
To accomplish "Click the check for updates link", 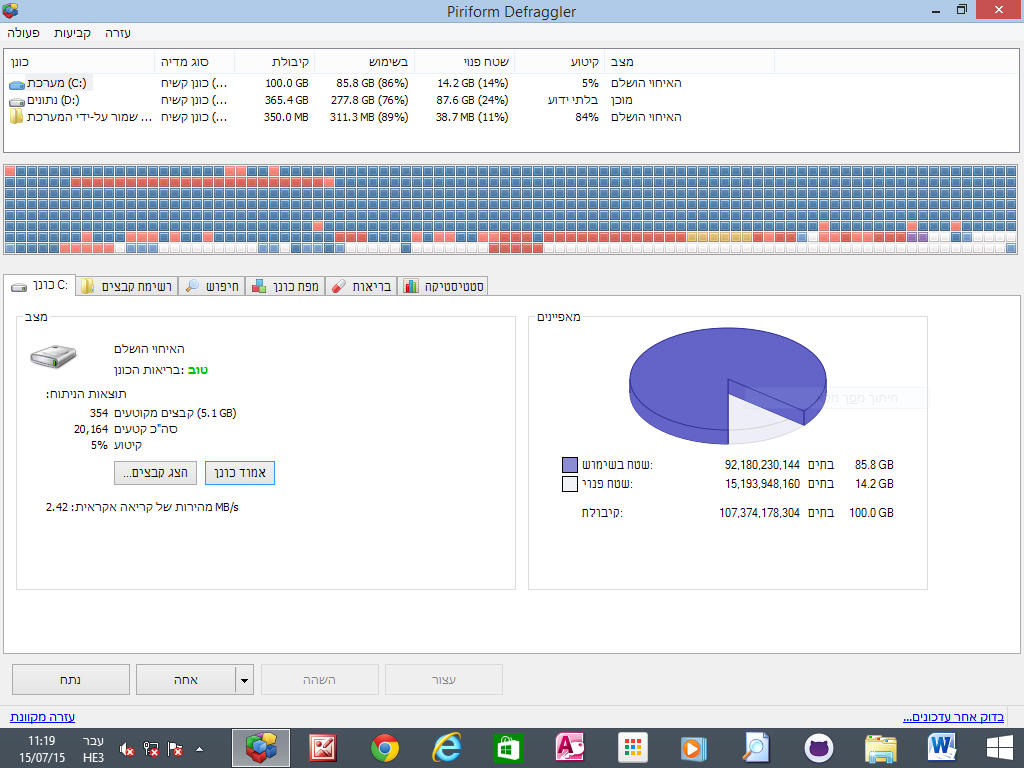I will (x=953, y=717).
